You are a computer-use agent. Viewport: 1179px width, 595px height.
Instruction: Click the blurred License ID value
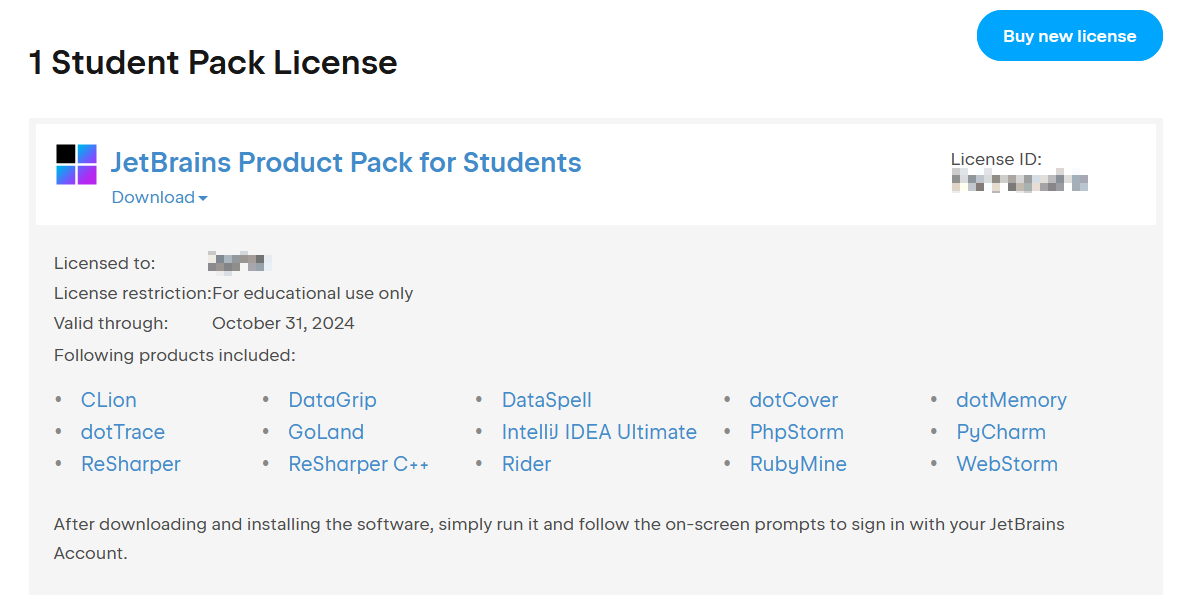1018,182
